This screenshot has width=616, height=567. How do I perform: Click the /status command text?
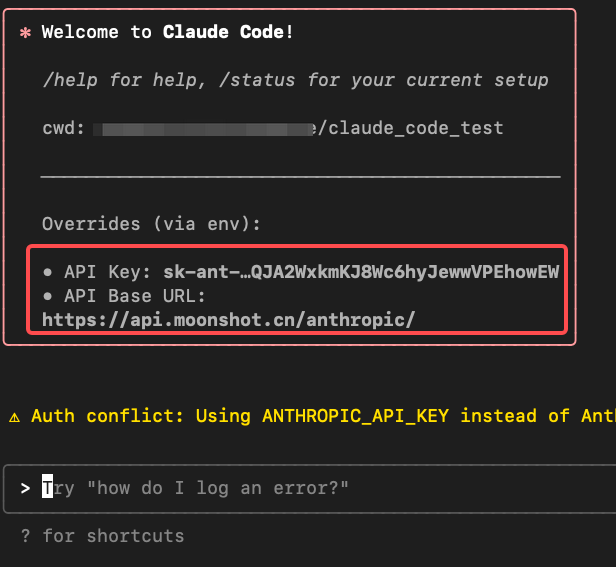pyautogui.click(x=257, y=80)
